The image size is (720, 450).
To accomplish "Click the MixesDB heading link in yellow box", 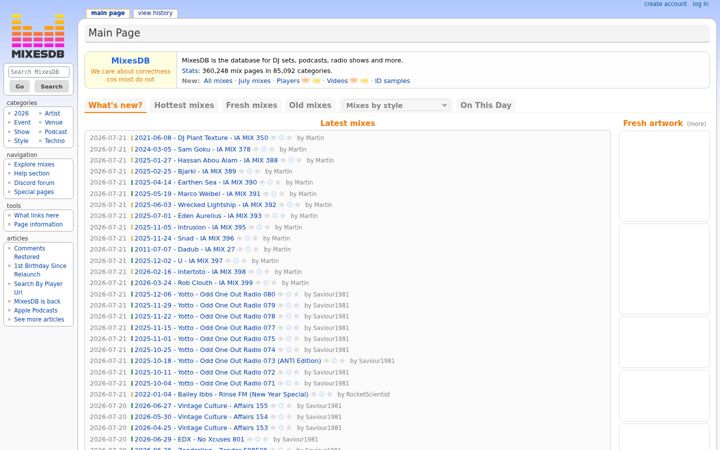I will point(130,61).
